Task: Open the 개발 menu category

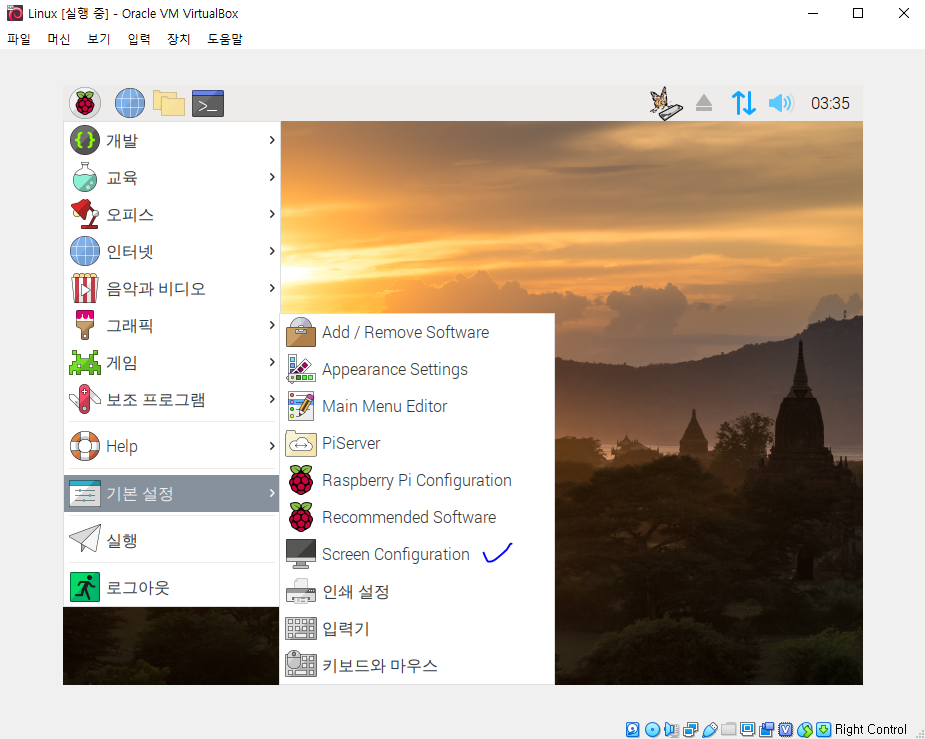Action: coord(171,140)
